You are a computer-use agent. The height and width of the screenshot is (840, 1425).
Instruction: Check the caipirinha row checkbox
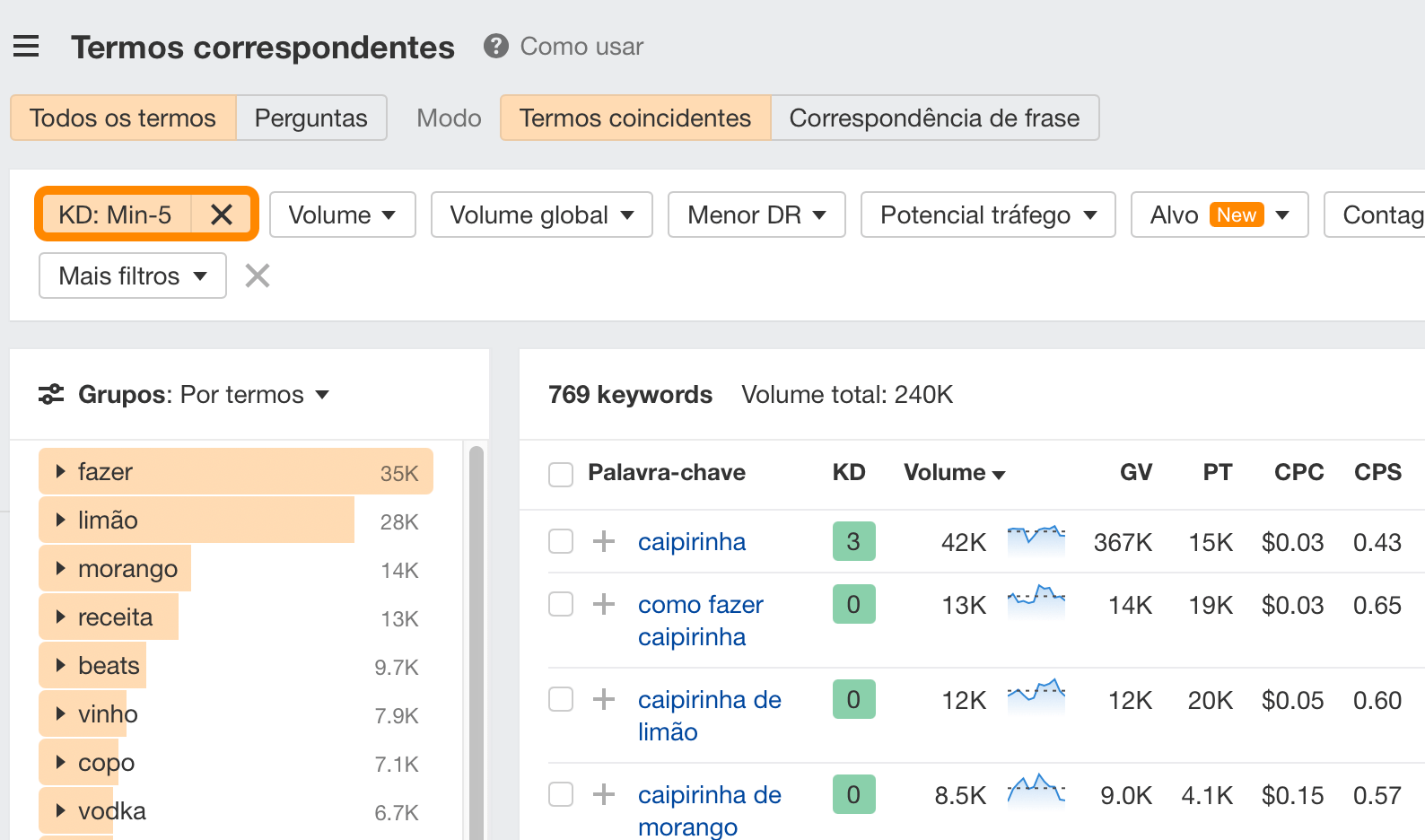(561, 541)
